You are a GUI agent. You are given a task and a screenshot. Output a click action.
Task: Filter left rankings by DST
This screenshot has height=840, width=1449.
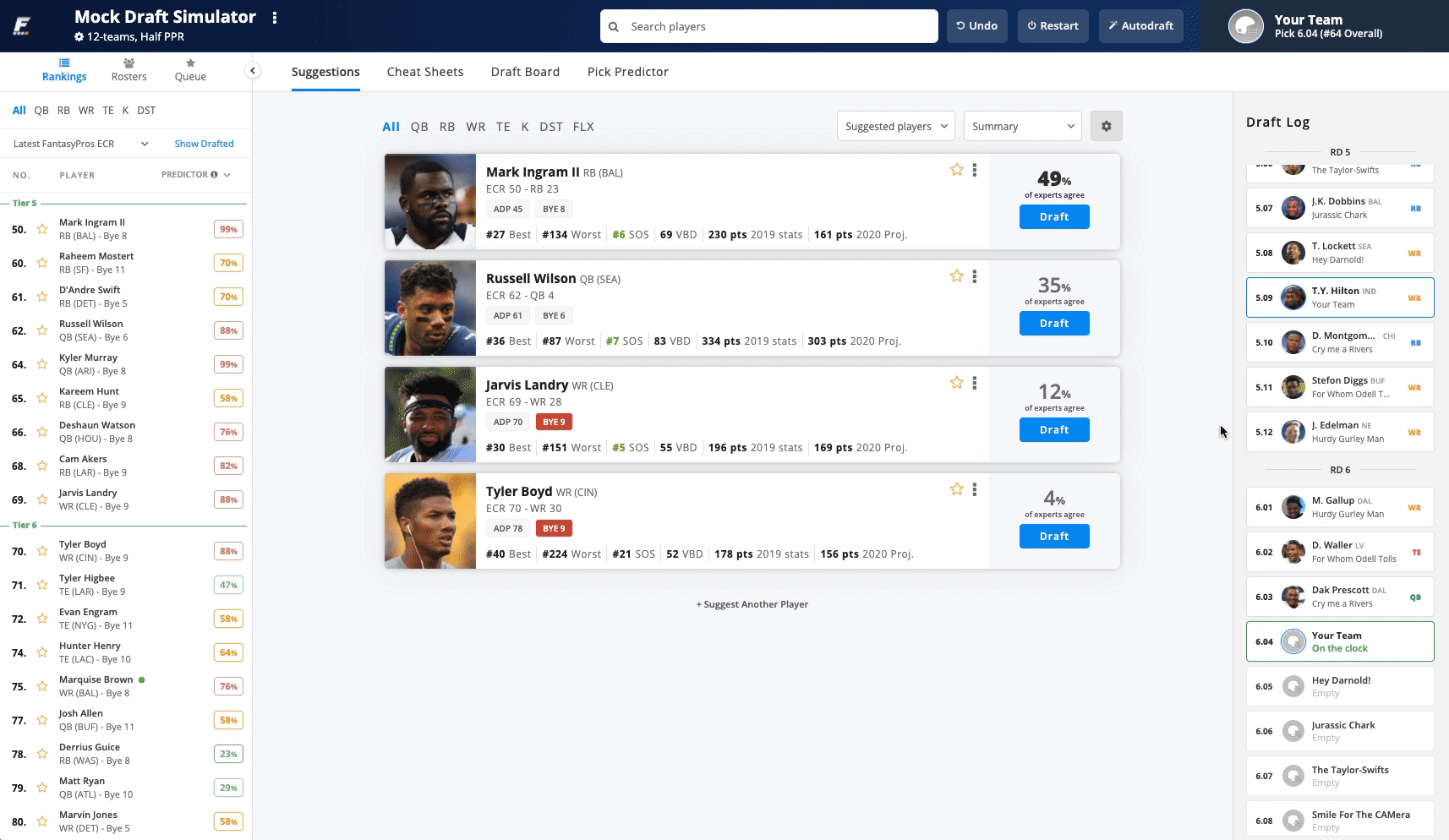pyautogui.click(x=146, y=110)
